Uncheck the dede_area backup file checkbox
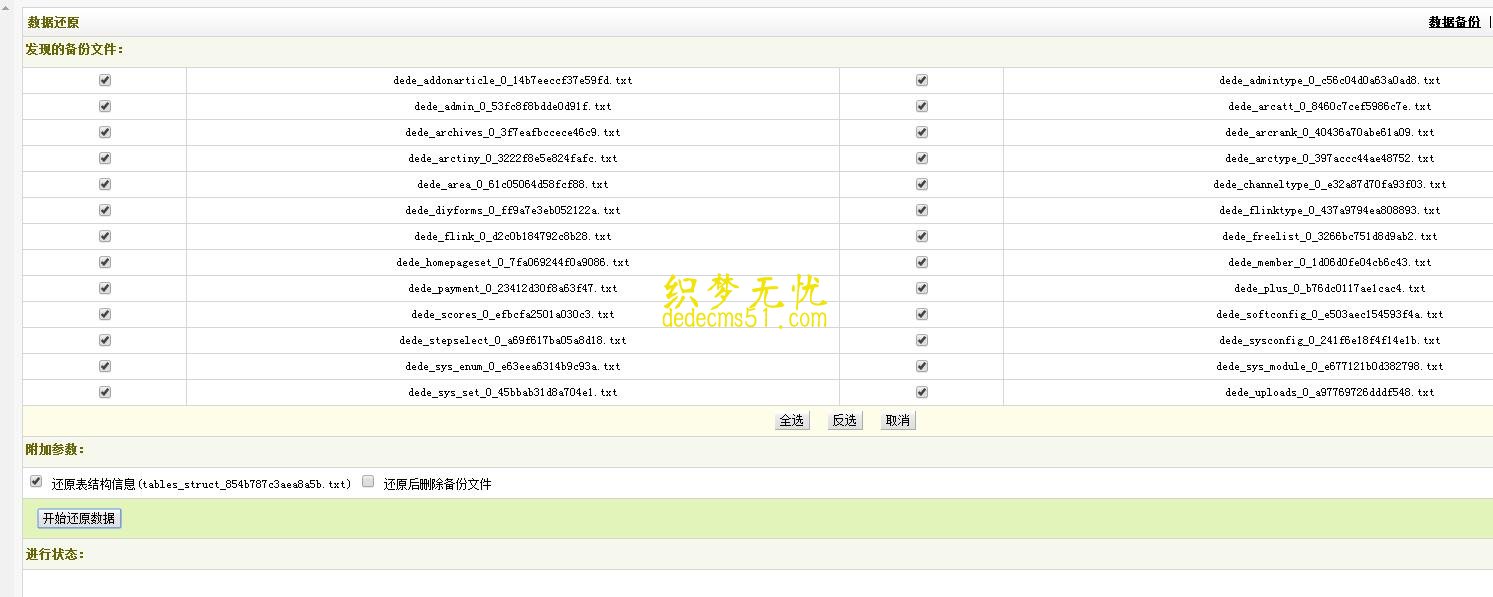The image size is (1493, 597). point(104,184)
